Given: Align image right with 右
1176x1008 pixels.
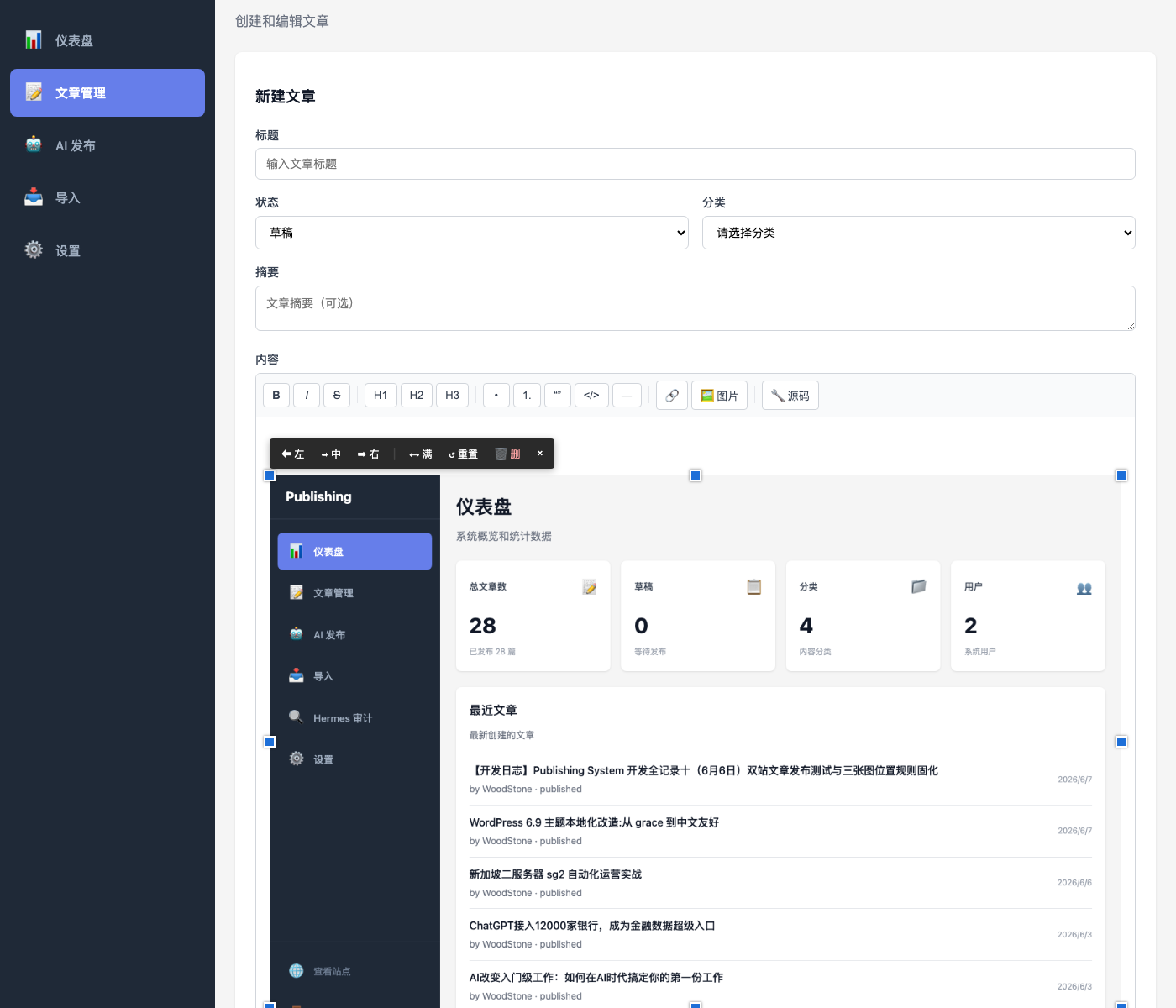Looking at the screenshot, I should click(368, 454).
